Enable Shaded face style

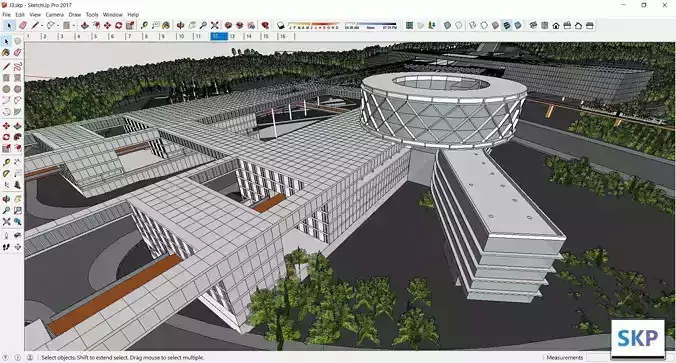point(495,26)
